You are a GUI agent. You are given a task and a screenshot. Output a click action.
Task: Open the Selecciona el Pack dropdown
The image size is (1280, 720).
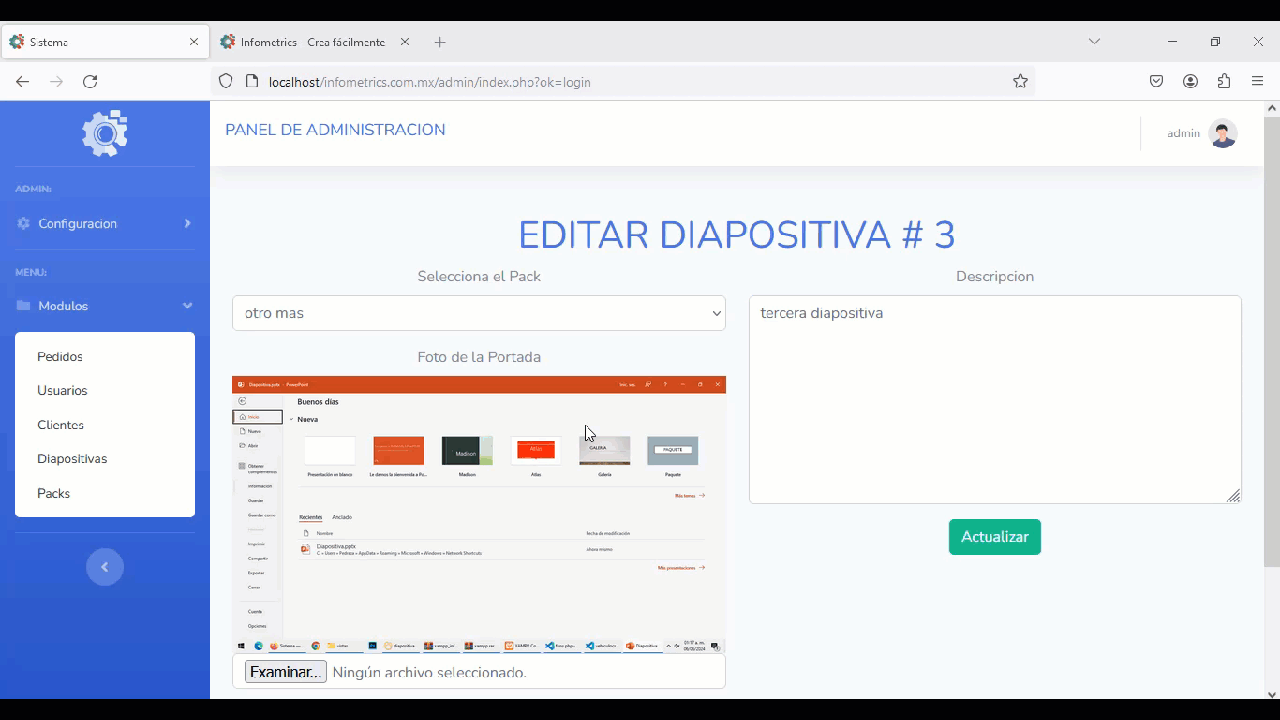(x=479, y=313)
